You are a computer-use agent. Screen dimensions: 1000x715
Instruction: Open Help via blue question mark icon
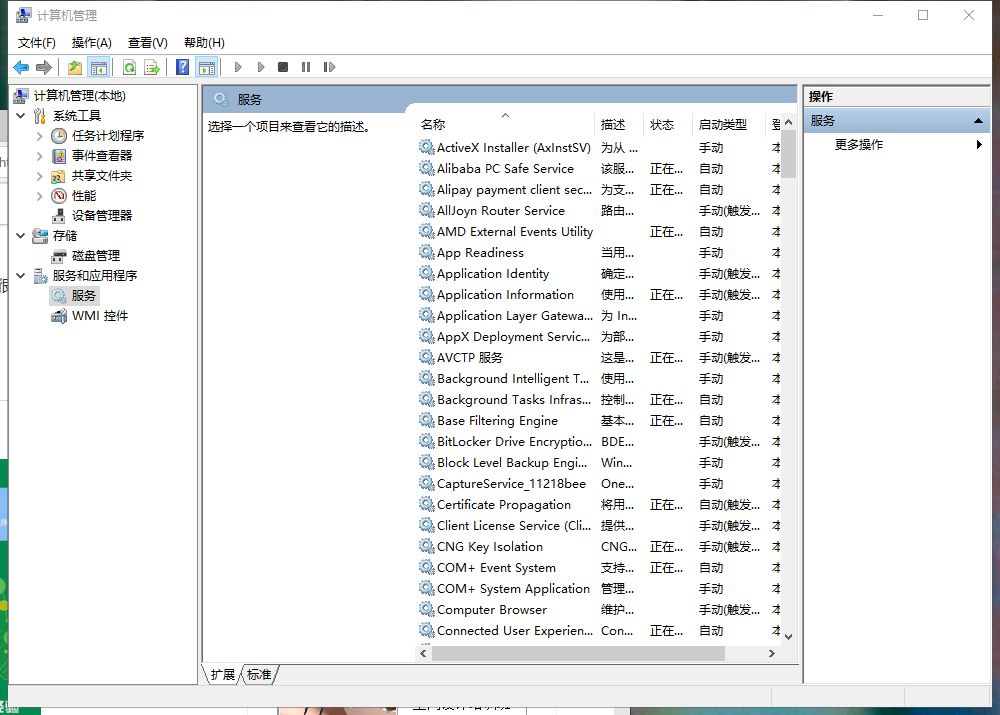(x=182, y=67)
